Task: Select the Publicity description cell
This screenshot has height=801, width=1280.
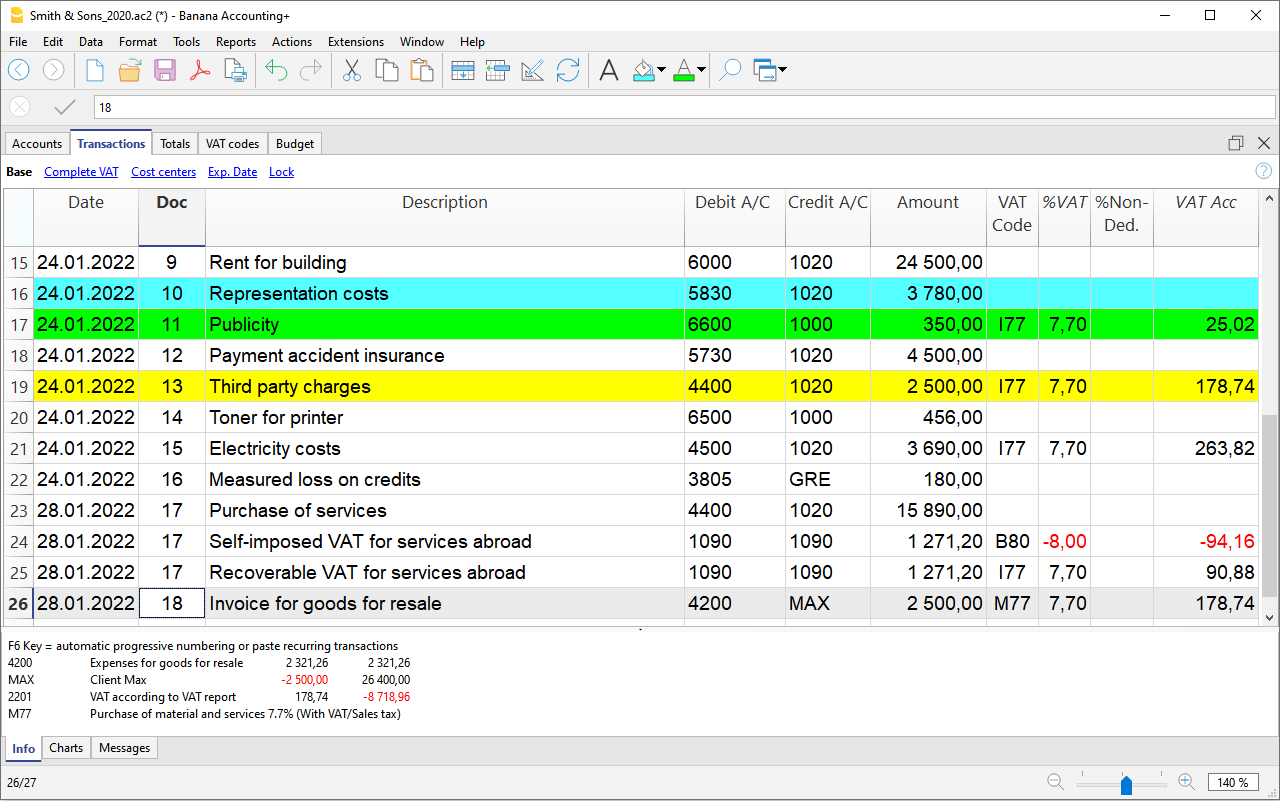Action: pyautogui.click(x=444, y=325)
